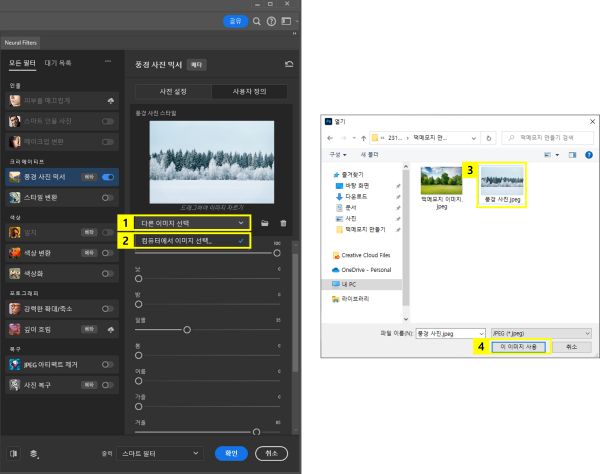Image resolution: width=600 pixels, height=474 pixels.
Task: Click the trash icon to delete custom image
Action: click(x=283, y=223)
